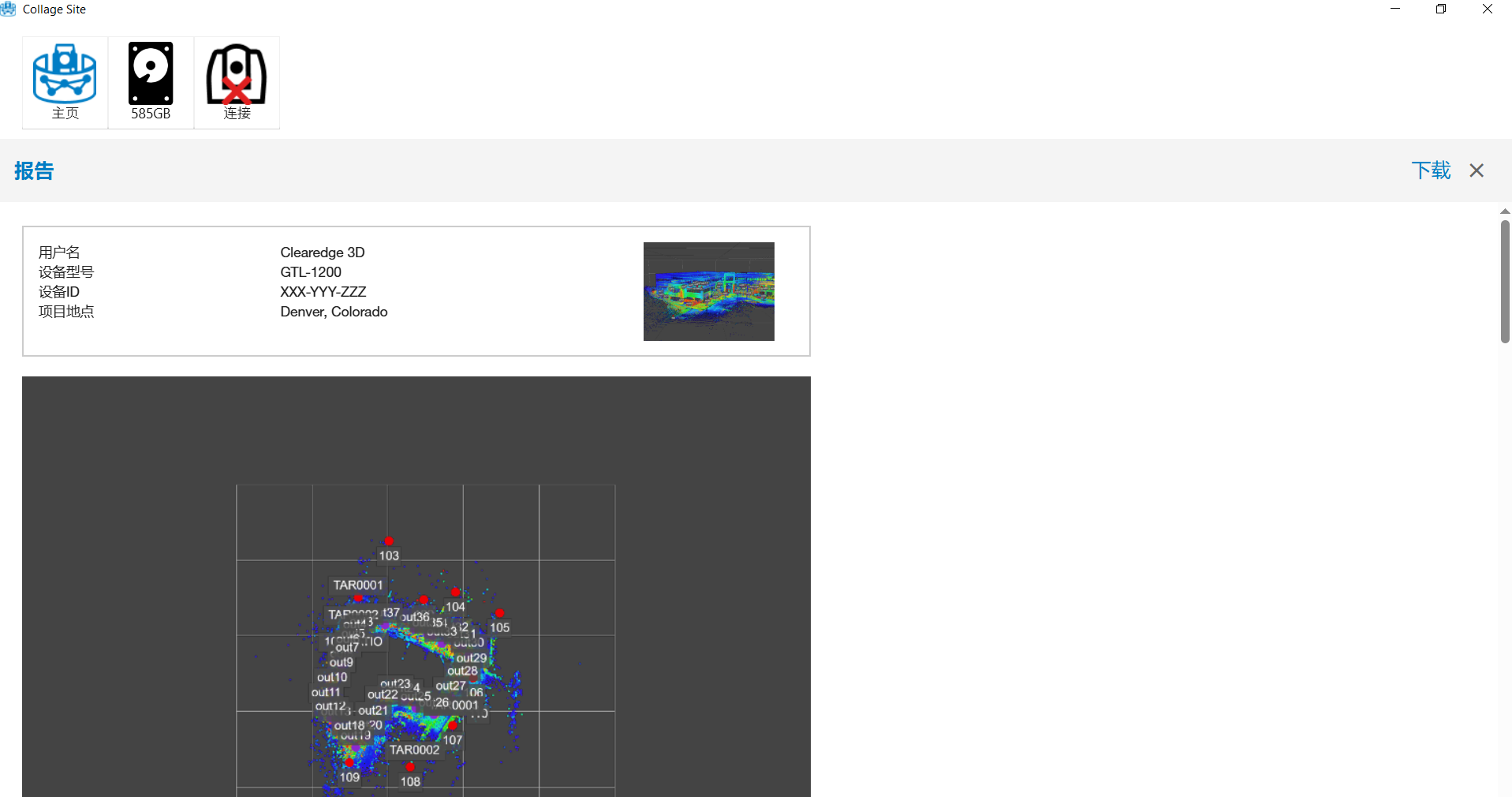
Task: Click the 连接 scanner connection icon
Action: pyautogui.click(x=237, y=82)
